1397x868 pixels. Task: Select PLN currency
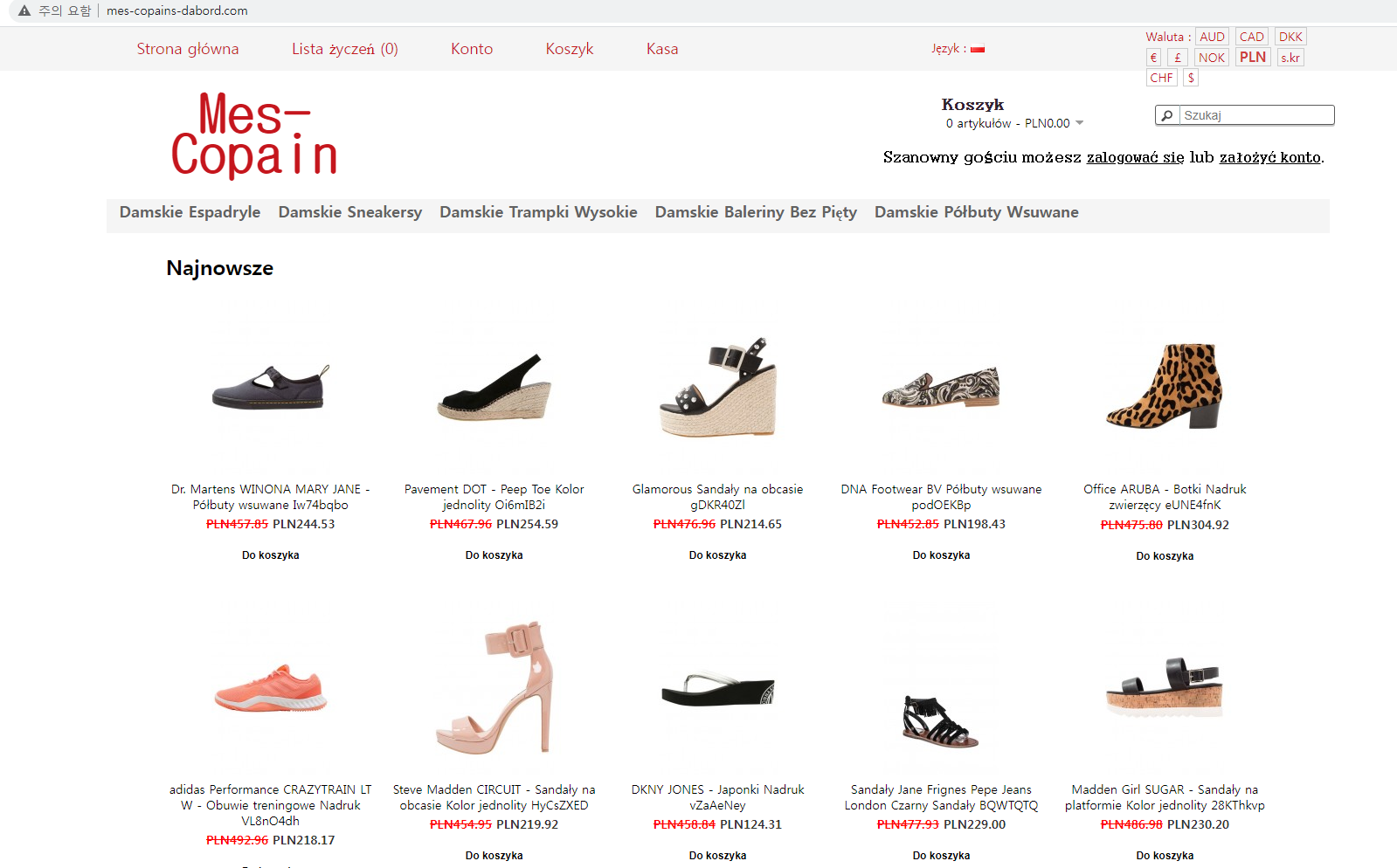point(1253,57)
